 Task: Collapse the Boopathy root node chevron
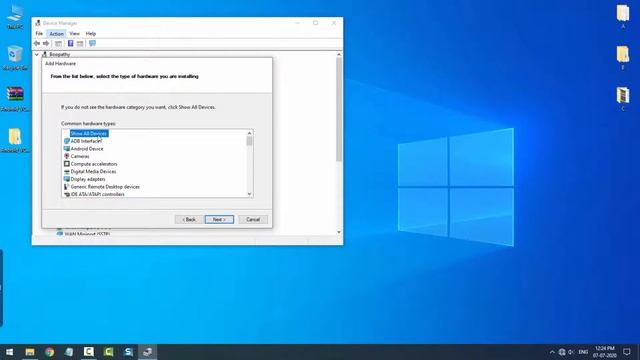click(37, 54)
